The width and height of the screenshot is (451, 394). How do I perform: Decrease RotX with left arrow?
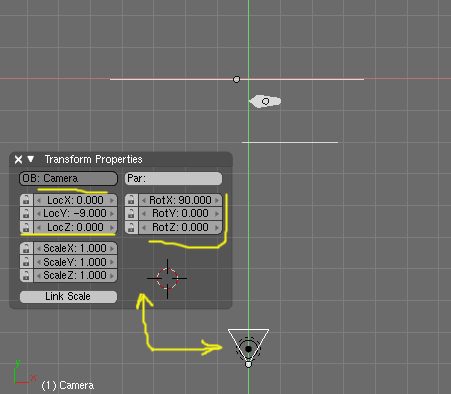click(144, 200)
